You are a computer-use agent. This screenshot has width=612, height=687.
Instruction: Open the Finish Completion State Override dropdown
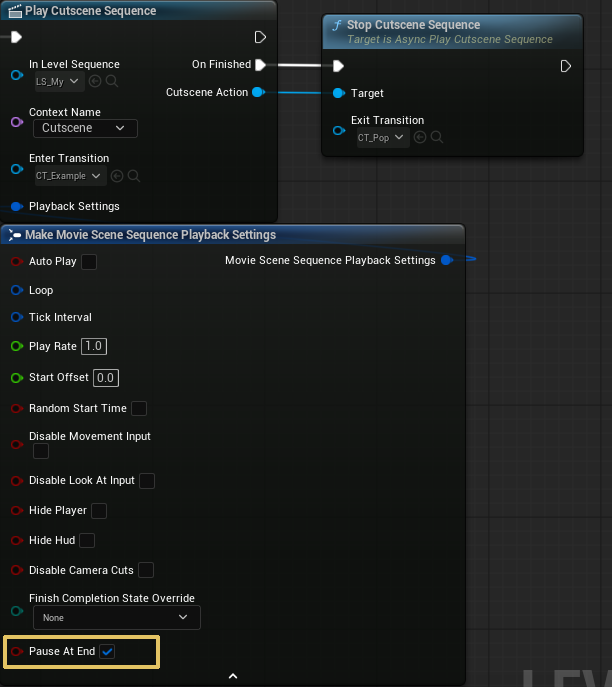click(x=115, y=618)
